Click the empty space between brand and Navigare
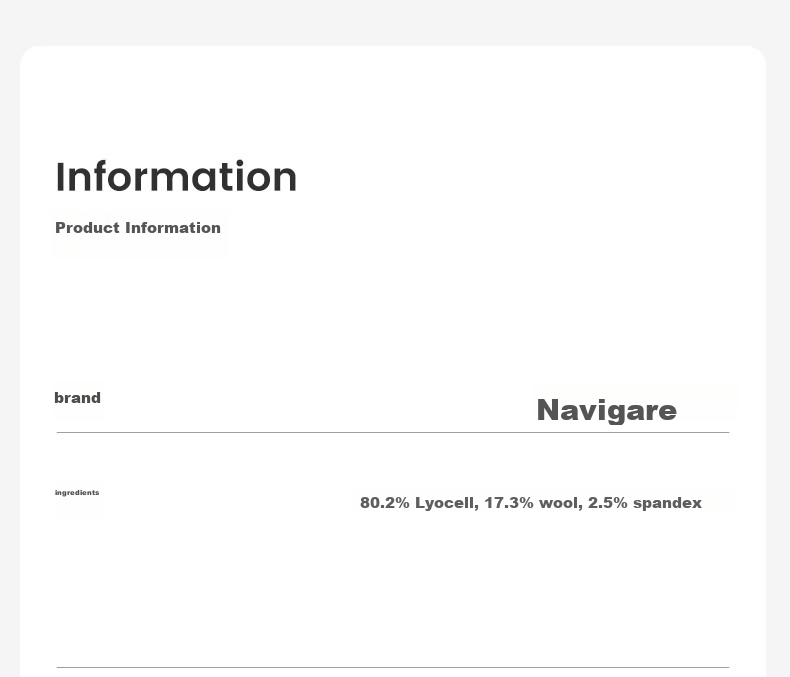 pos(317,403)
